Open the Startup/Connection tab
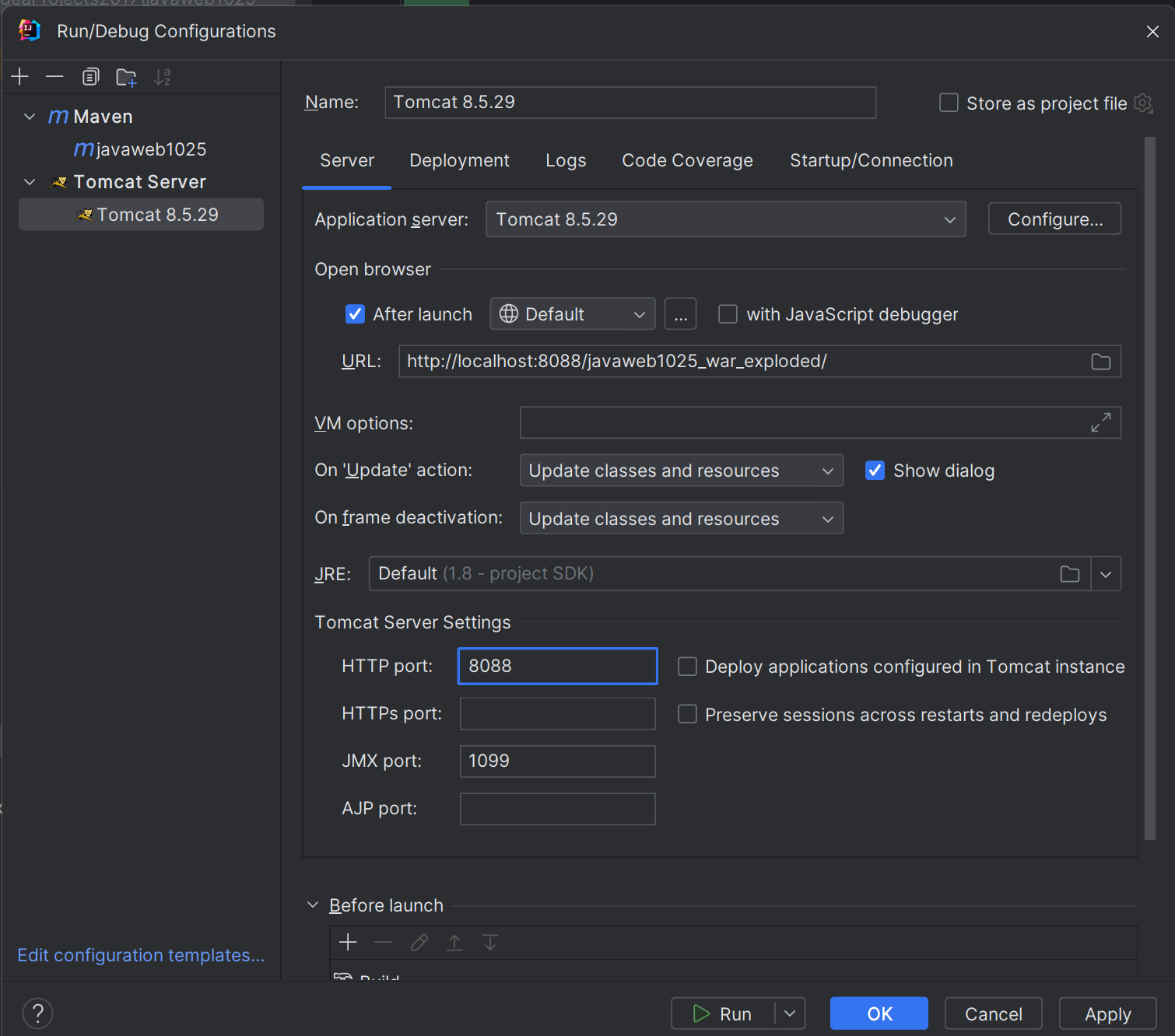The height and width of the screenshot is (1036, 1175). pyautogui.click(x=872, y=160)
